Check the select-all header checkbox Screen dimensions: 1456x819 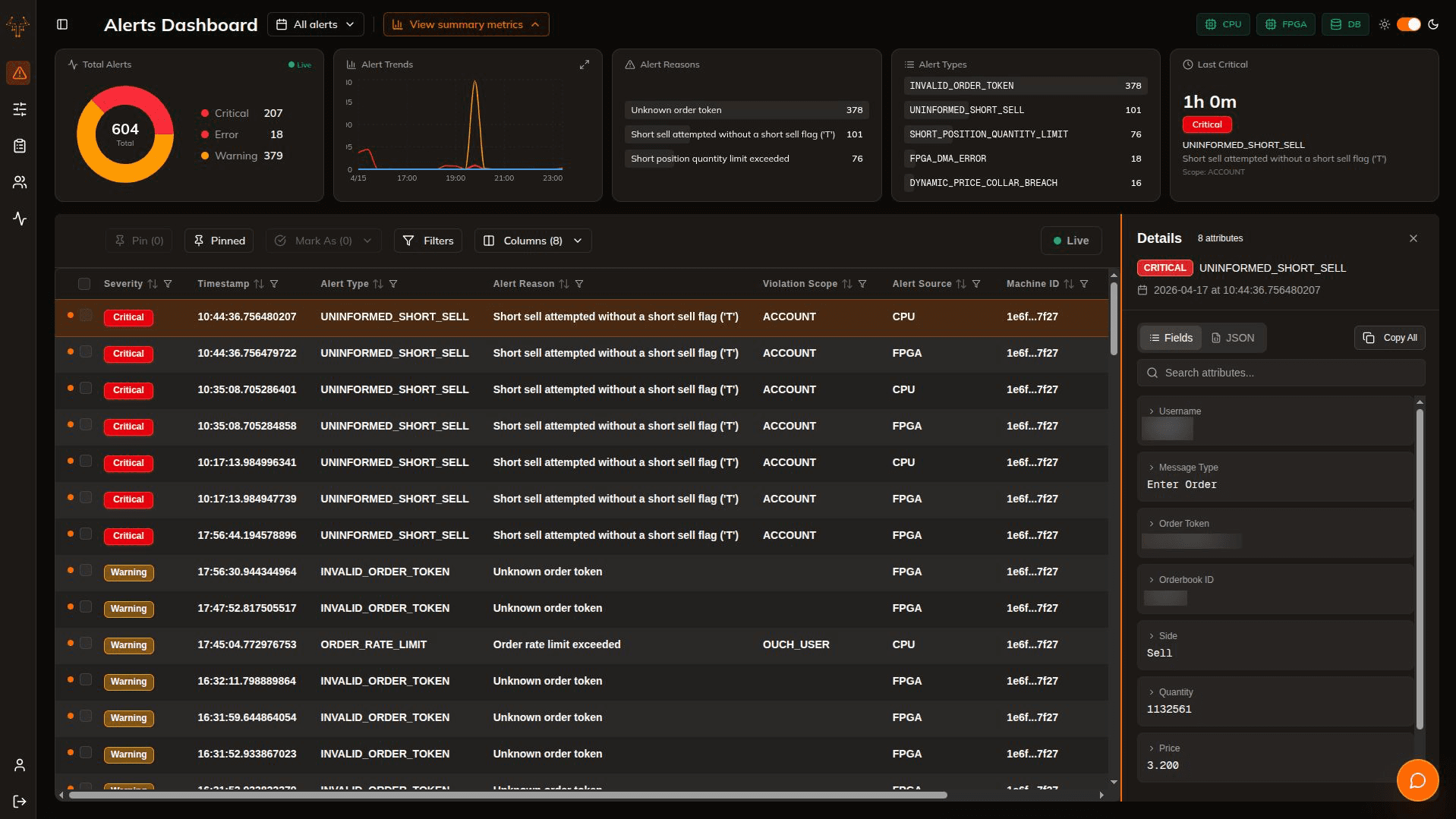(84, 284)
